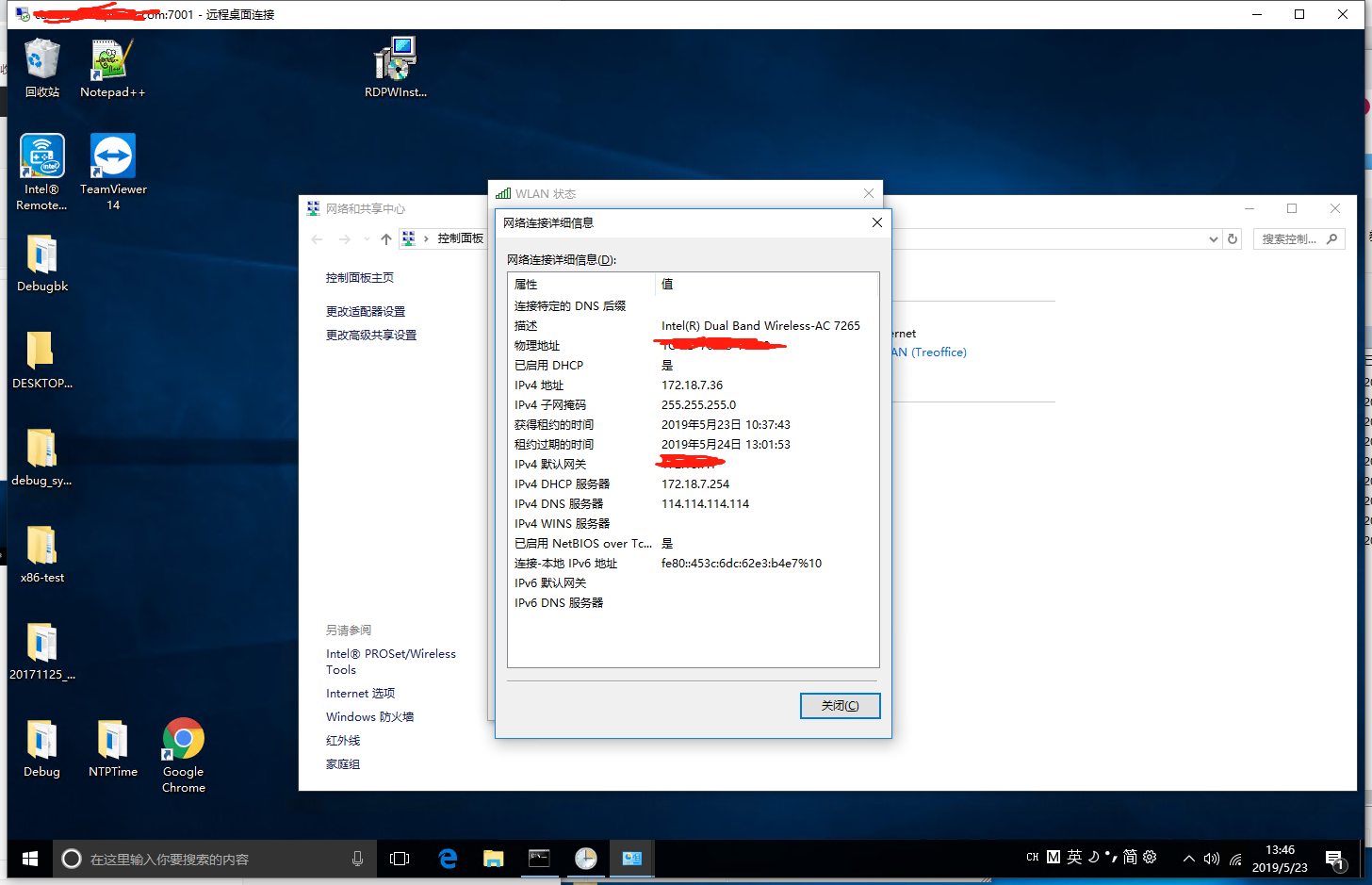
Task: Open clock app icon on taskbar
Action: coord(585,859)
